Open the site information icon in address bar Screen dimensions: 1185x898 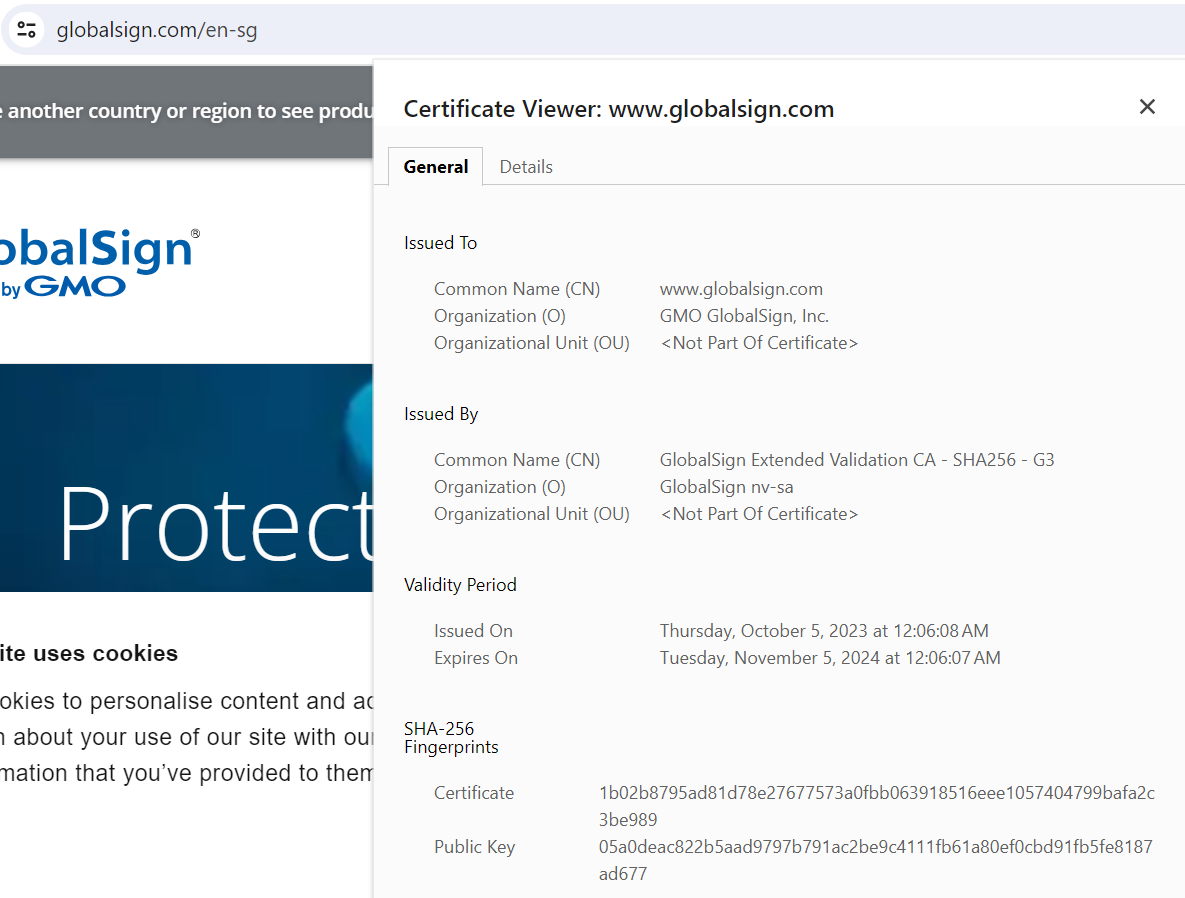[x=27, y=30]
